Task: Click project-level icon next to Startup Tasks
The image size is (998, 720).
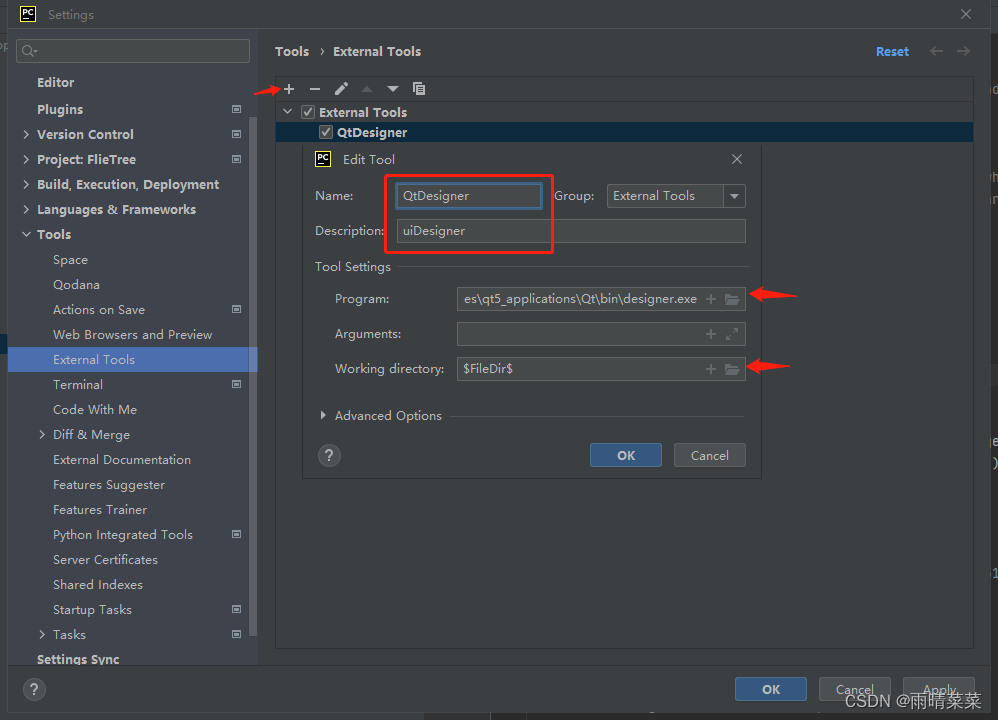Action: (x=237, y=610)
